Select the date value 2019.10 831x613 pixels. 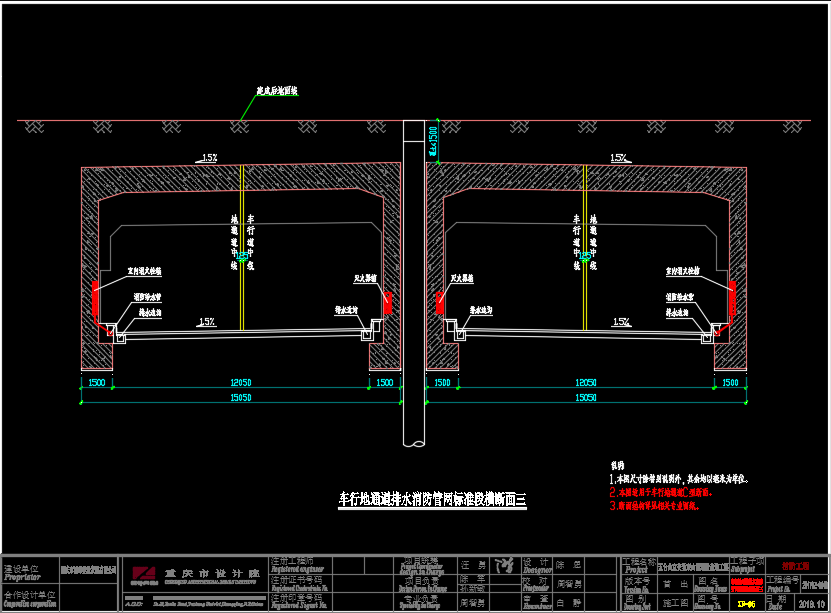(811, 603)
